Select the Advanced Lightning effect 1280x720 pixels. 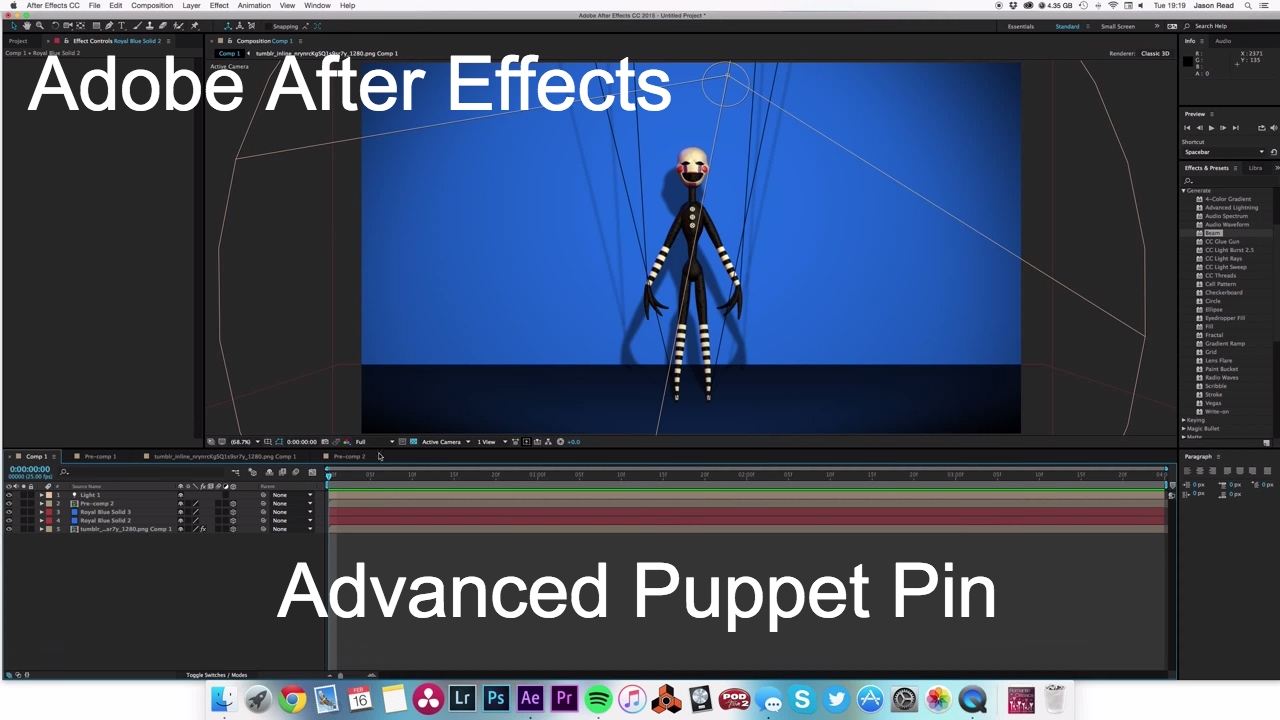pos(1231,208)
